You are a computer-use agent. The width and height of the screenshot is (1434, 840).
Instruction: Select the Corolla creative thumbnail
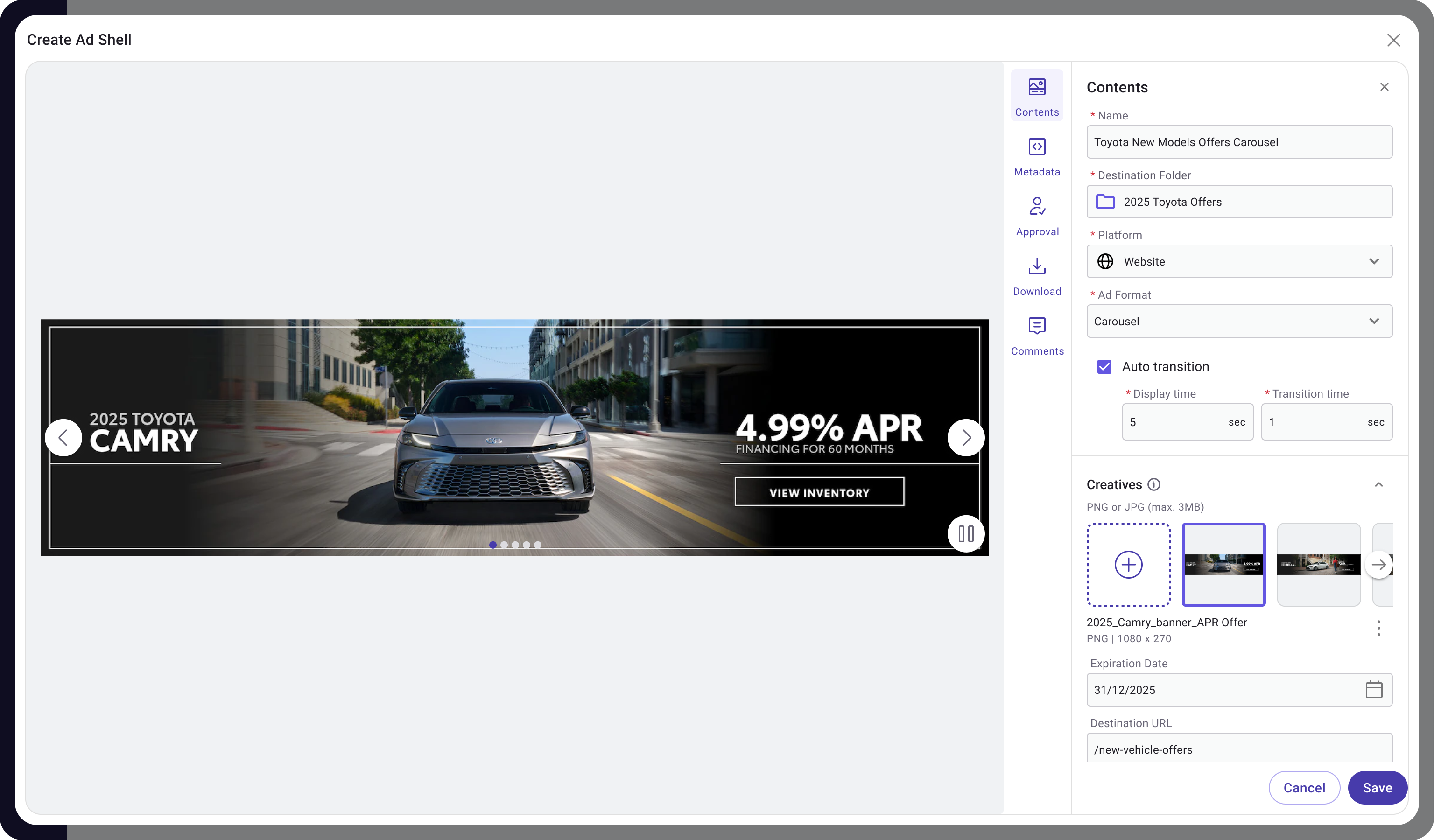point(1319,564)
